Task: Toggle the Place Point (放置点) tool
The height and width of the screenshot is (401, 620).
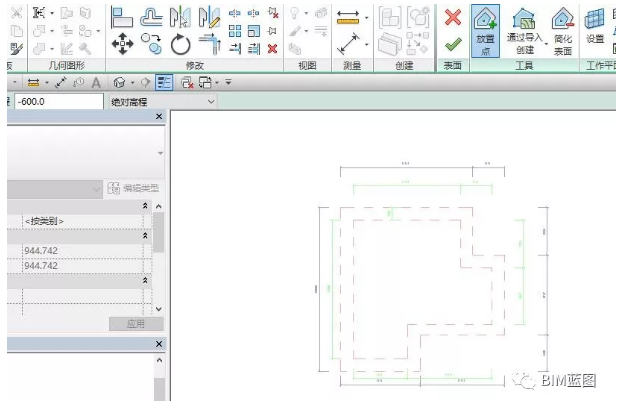Action: (485, 31)
